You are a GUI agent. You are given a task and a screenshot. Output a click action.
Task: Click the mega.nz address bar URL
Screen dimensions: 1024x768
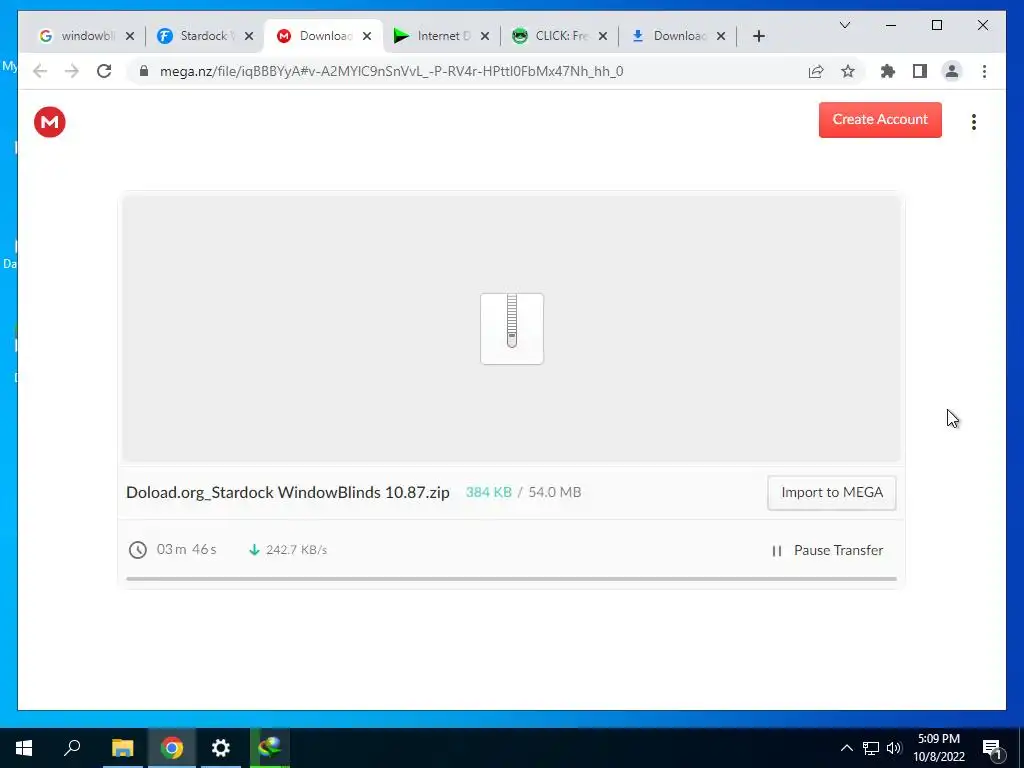click(391, 71)
